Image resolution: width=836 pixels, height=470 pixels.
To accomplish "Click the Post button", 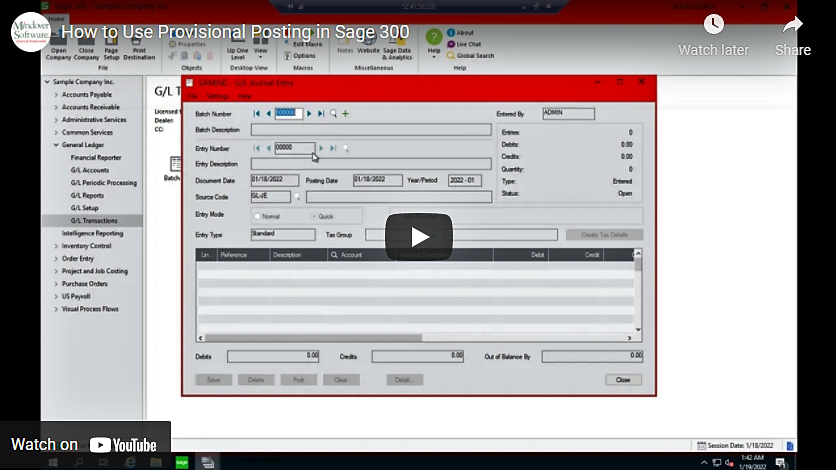I will click(x=299, y=380).
